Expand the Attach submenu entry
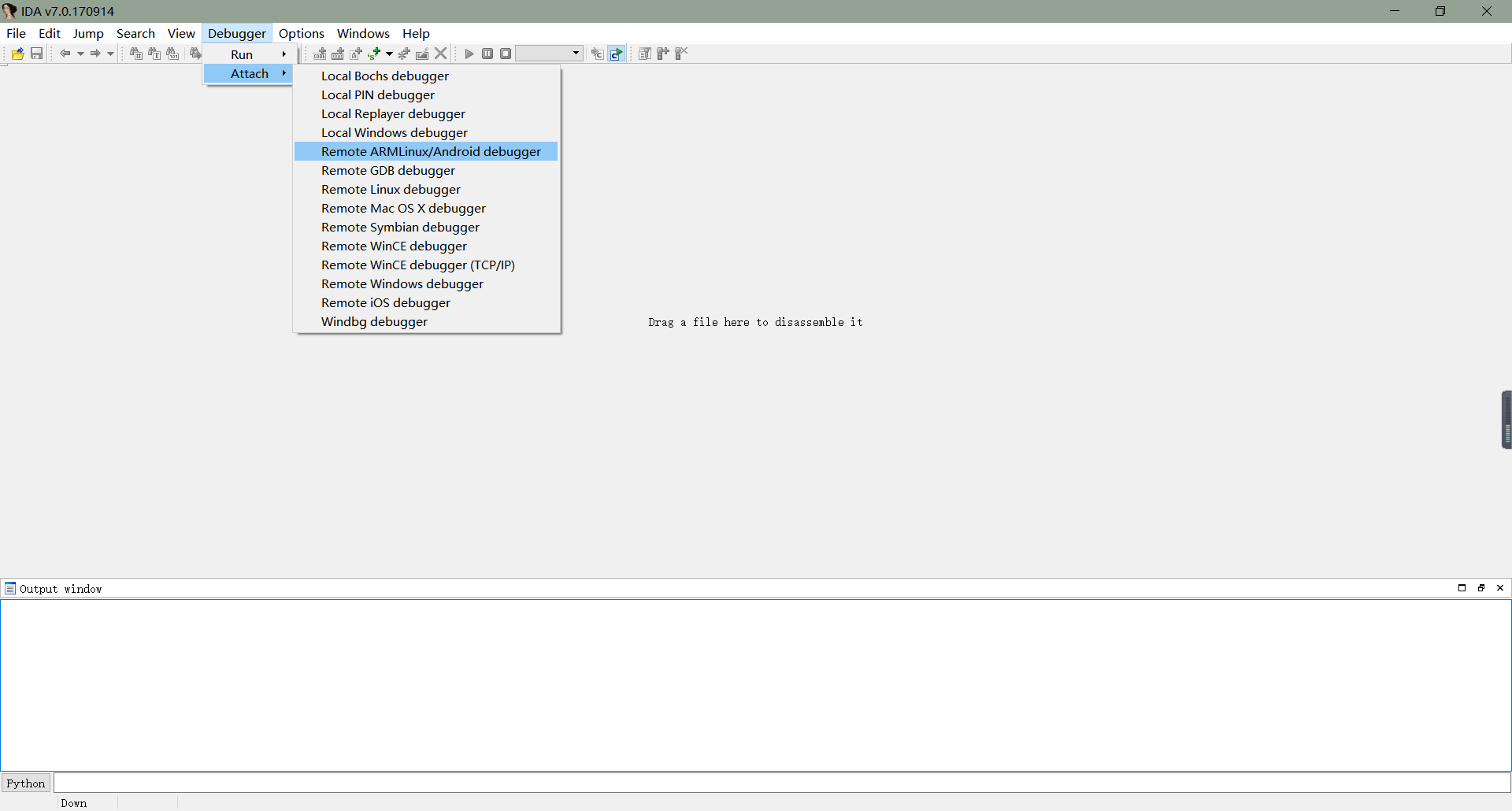This screenshot has width=1512, height=811. [x=249, y=73]
